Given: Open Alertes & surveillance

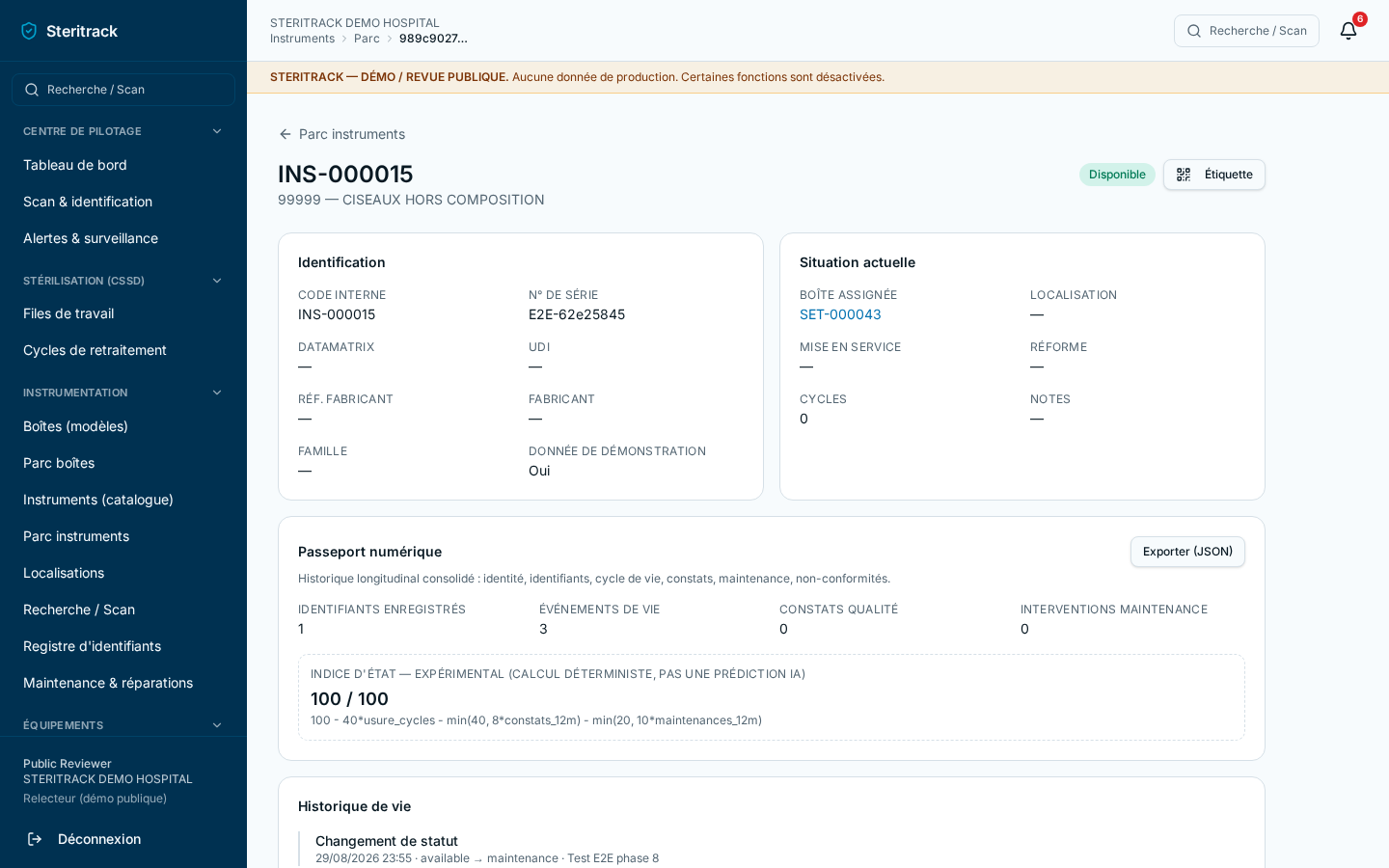Looking at the screenshot, I should pyautogui.click(x=123, y=238).
